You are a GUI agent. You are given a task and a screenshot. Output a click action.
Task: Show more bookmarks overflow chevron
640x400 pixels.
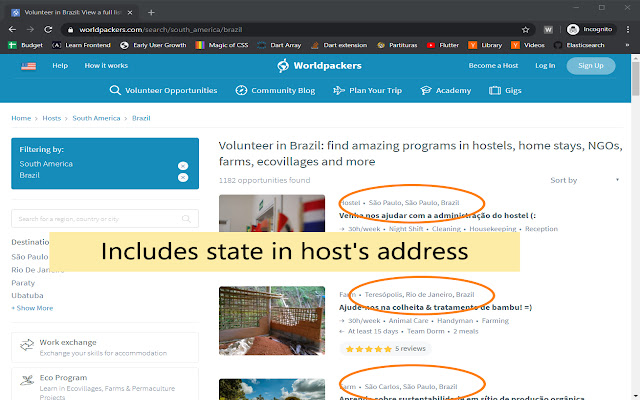627,45
